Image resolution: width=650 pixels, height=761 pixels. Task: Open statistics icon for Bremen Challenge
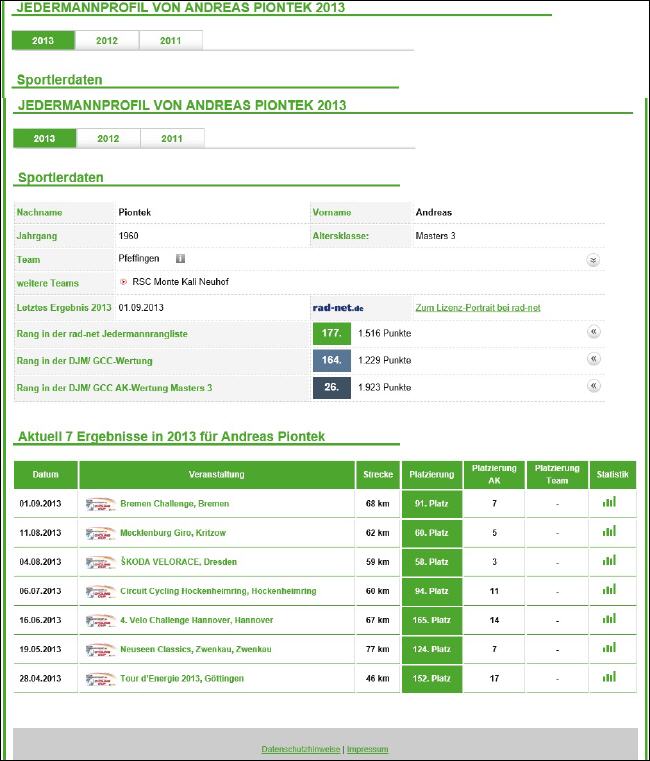(609, 502)
